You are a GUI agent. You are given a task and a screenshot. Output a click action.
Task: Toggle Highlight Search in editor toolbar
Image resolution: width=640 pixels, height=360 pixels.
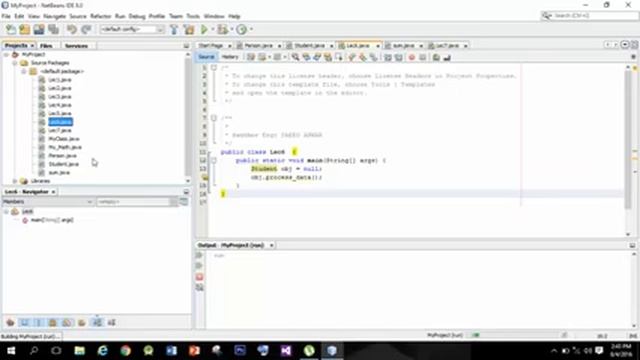[x=328, y=58]
